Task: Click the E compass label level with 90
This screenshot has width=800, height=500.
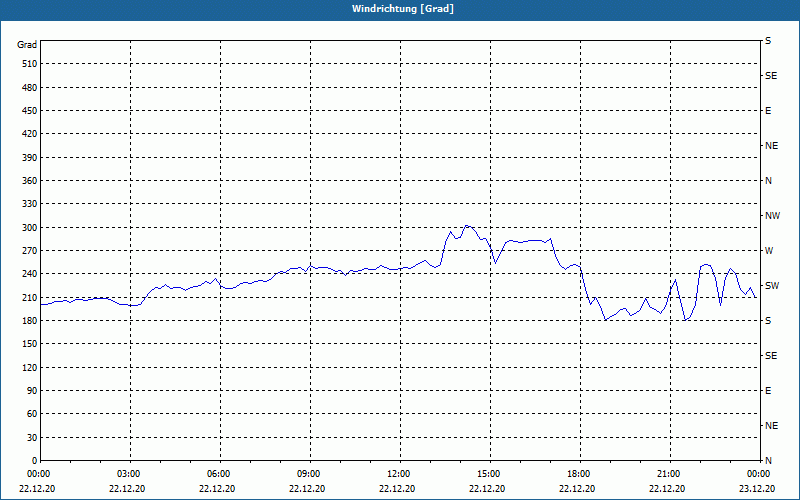Action: pyautogui.click(x=768, y=391)
